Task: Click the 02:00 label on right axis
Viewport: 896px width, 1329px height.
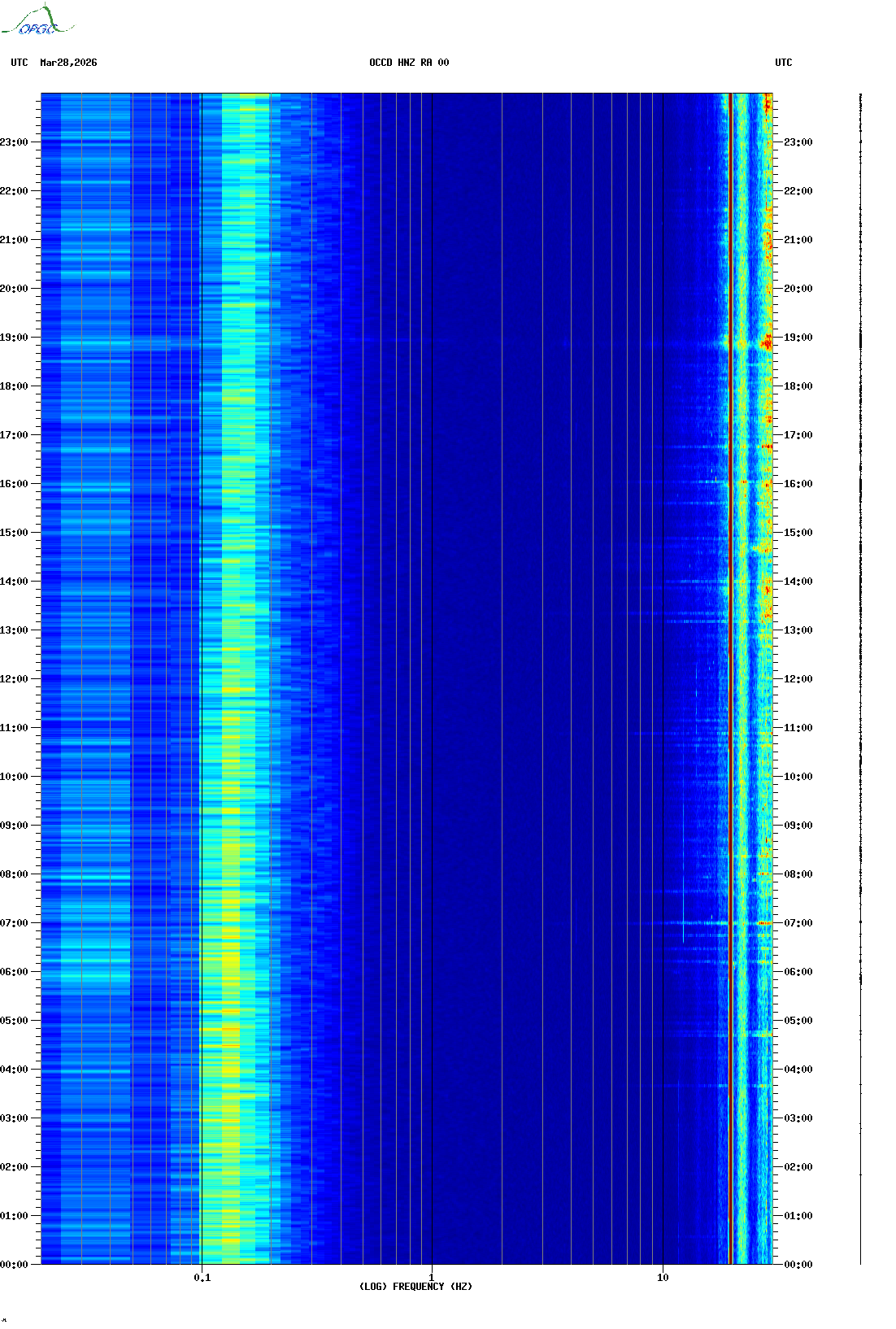Action: pyautogui.click(x=798, y=1167)
